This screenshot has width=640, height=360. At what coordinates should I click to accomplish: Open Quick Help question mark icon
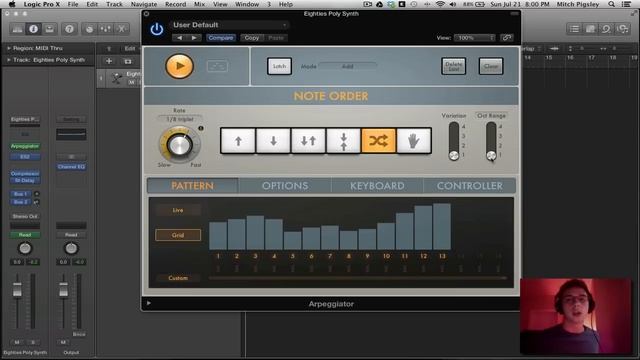(x=69, y=29)
